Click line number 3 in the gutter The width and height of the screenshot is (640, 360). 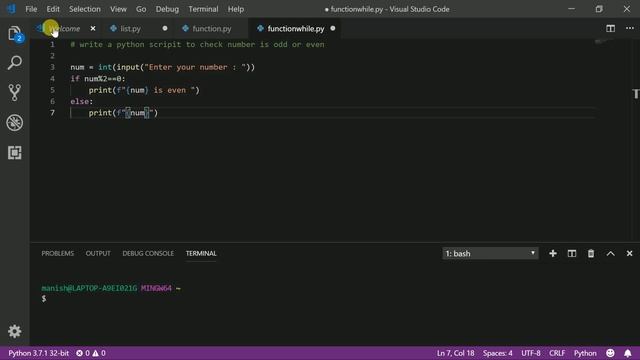pos(52,67)
